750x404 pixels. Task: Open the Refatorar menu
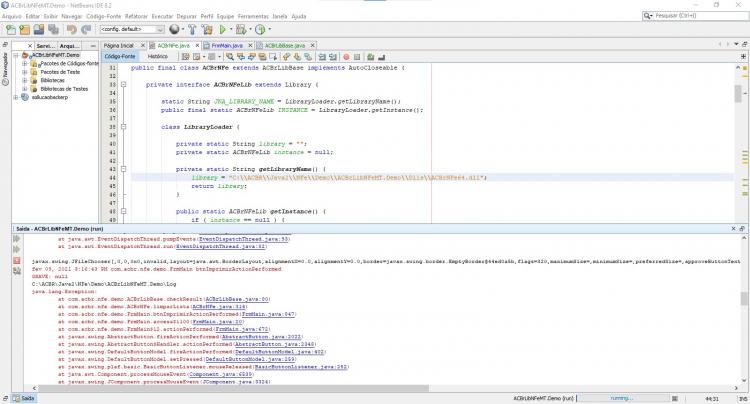(x=136, y=16)
